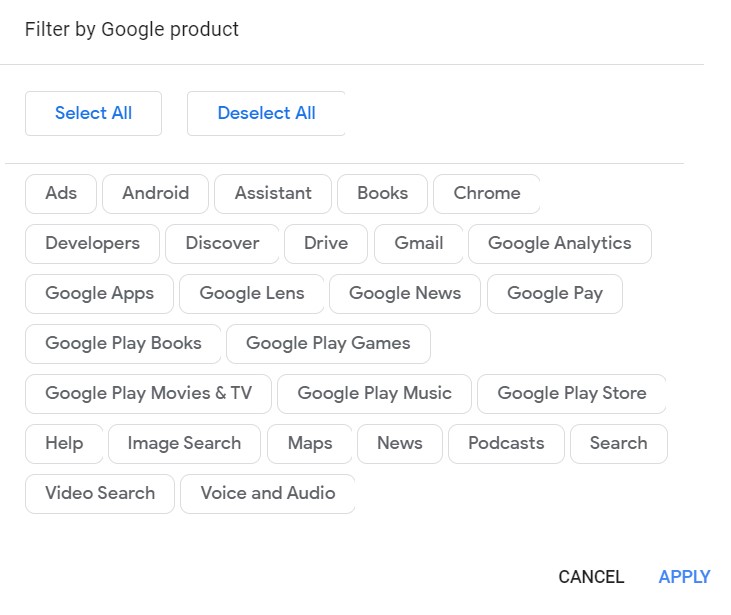Select the Gmail filter chip
The image size is (731, 615).
(419, 243)
